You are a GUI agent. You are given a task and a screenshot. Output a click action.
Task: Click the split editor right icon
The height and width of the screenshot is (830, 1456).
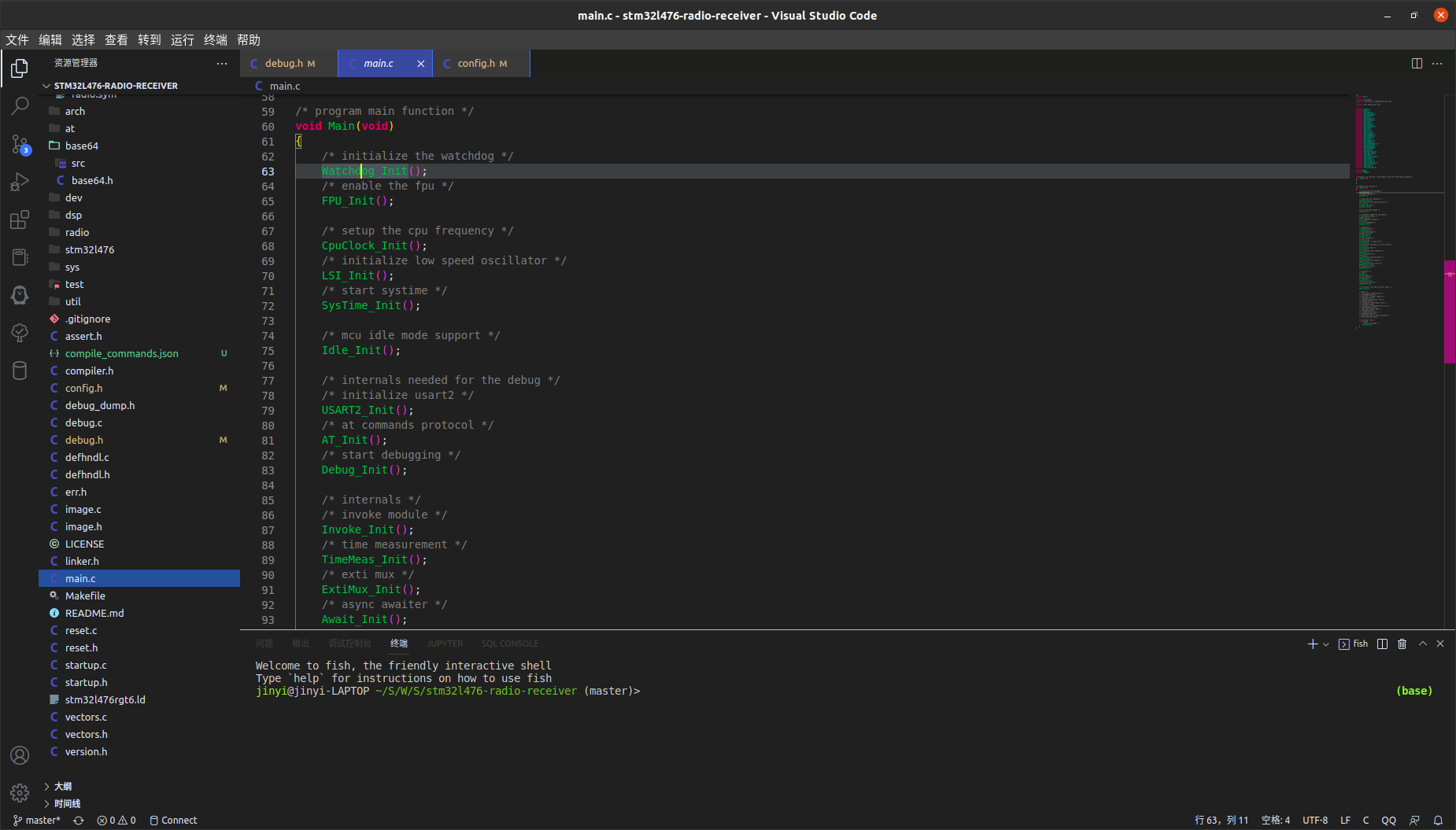pyautogui.click(x=1417, y=64)
